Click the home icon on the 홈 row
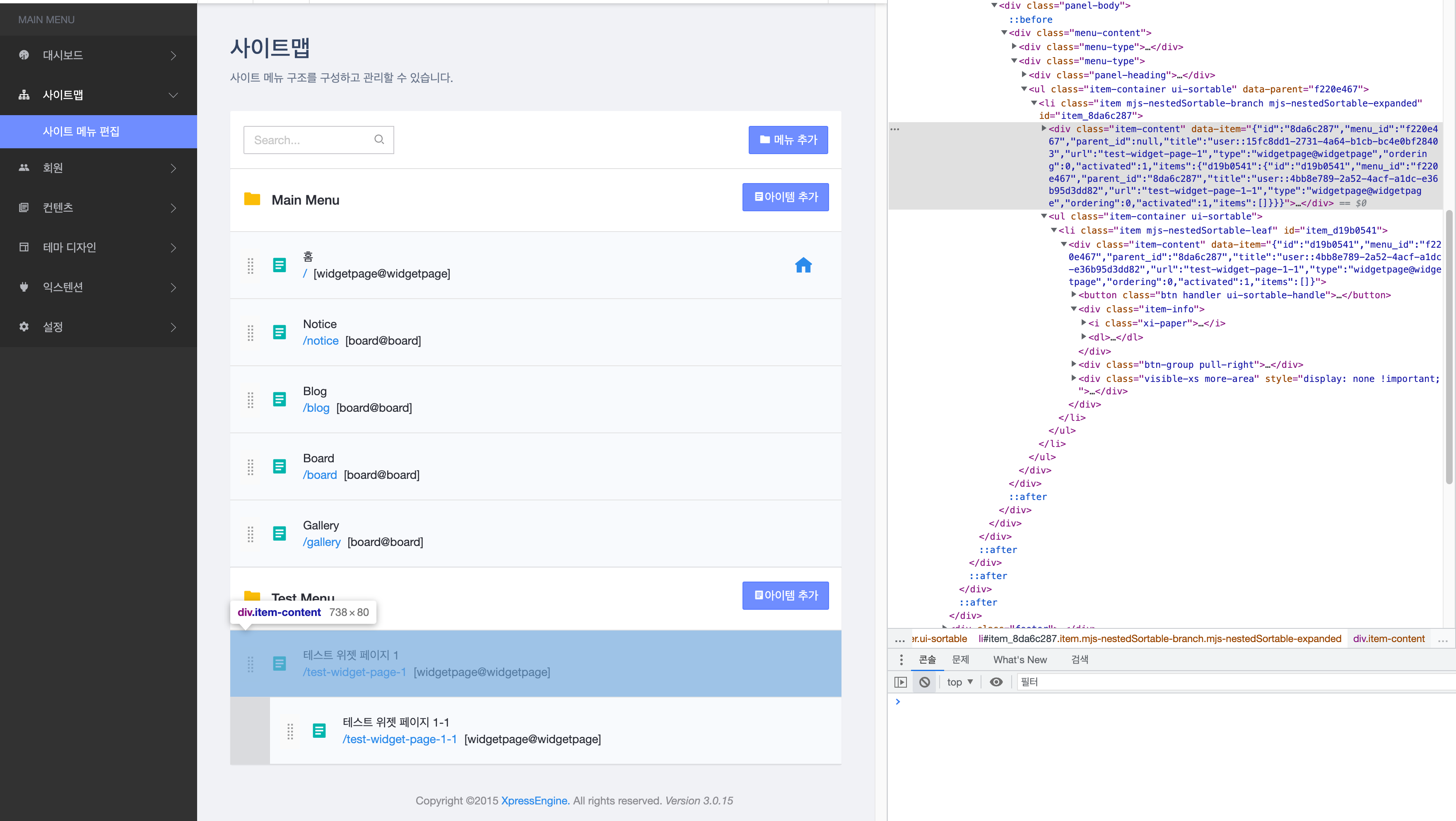1456x821 pixels. [x=803, y=265]
